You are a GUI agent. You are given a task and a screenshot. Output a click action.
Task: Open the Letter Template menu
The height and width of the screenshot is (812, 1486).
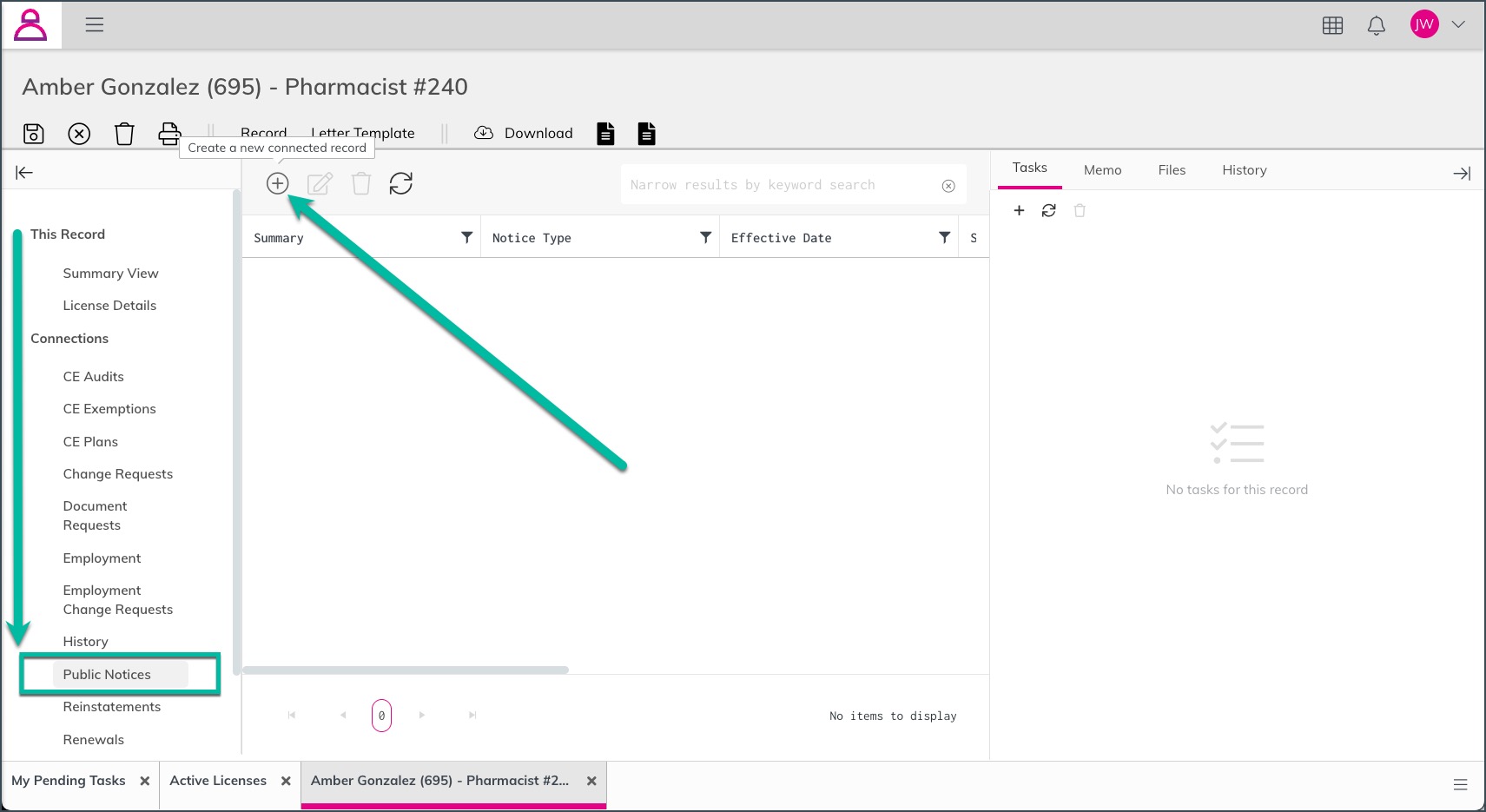pyautogui.click(x=363, y=133)
